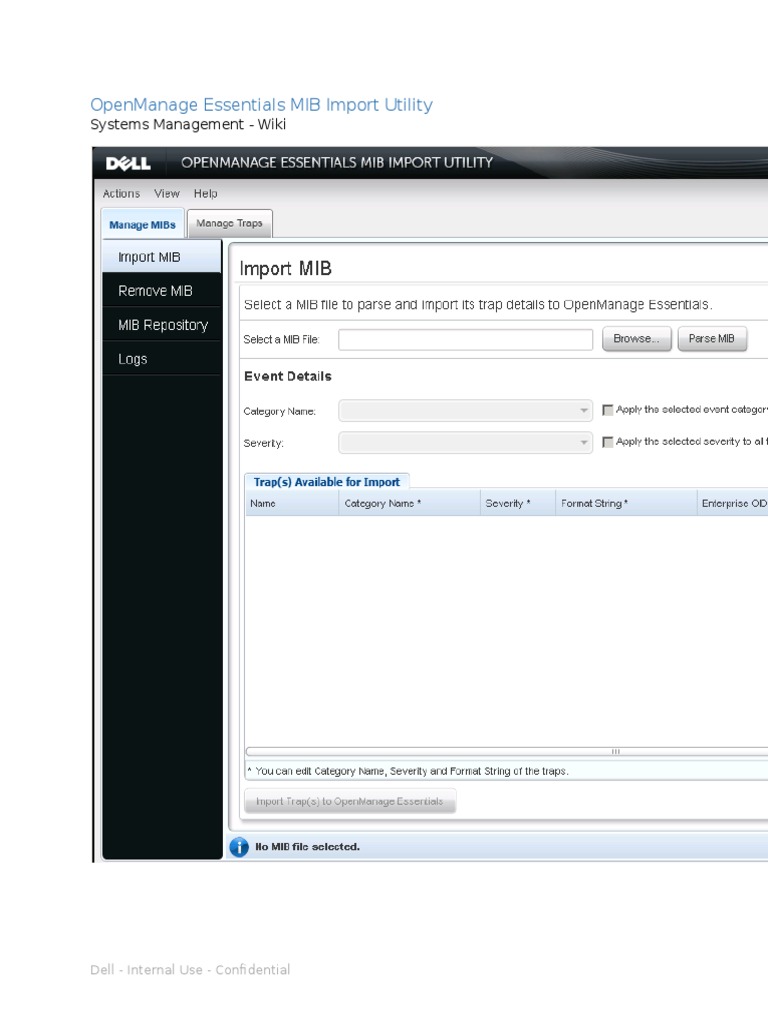Viewport: 768px width, 1024px height.
Task: Sort by Category Name column header
Action: pyautogui.click(x=409, y=504)
